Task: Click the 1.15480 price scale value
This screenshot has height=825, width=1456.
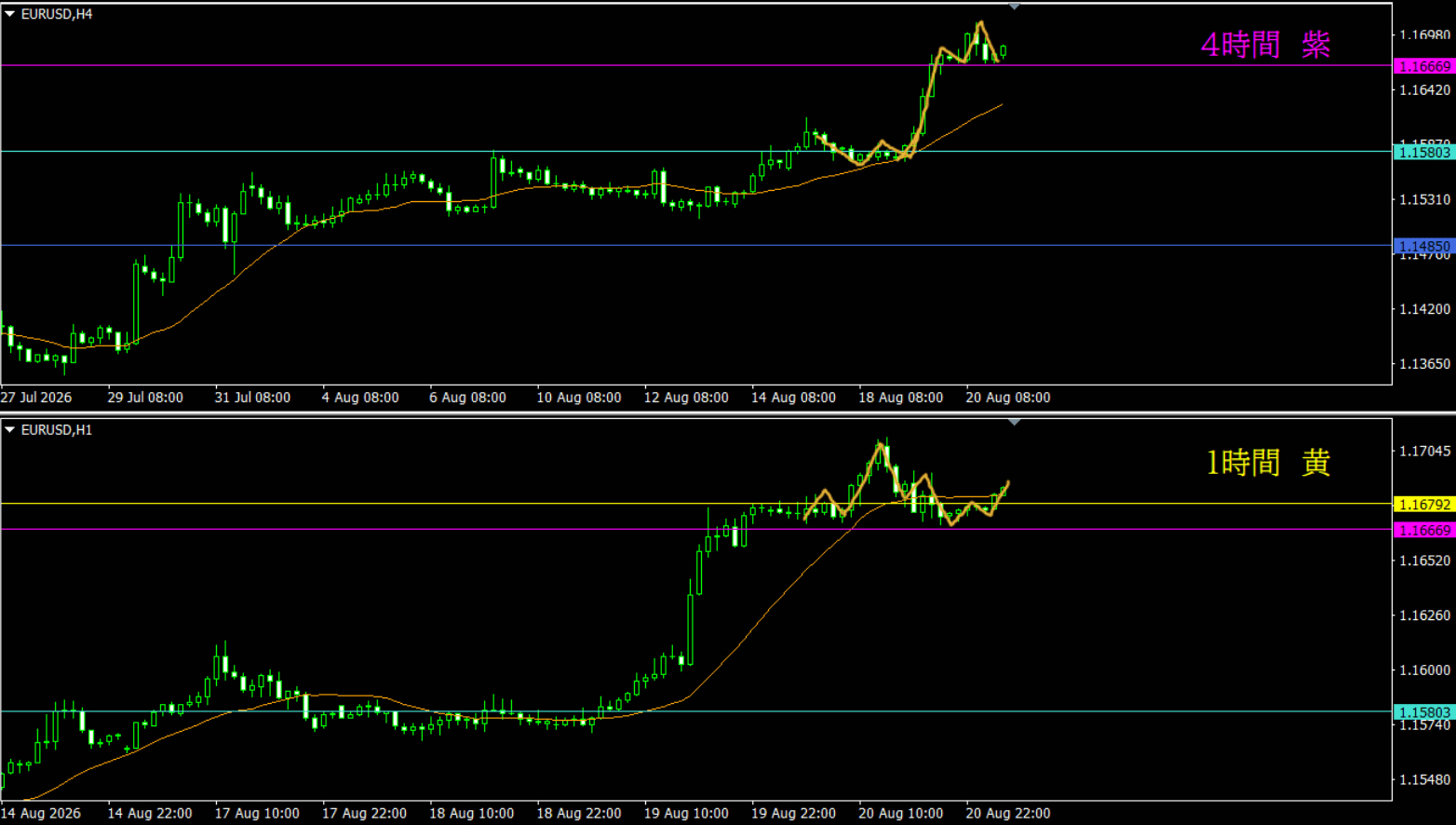Action: [x=1425, y=780]
